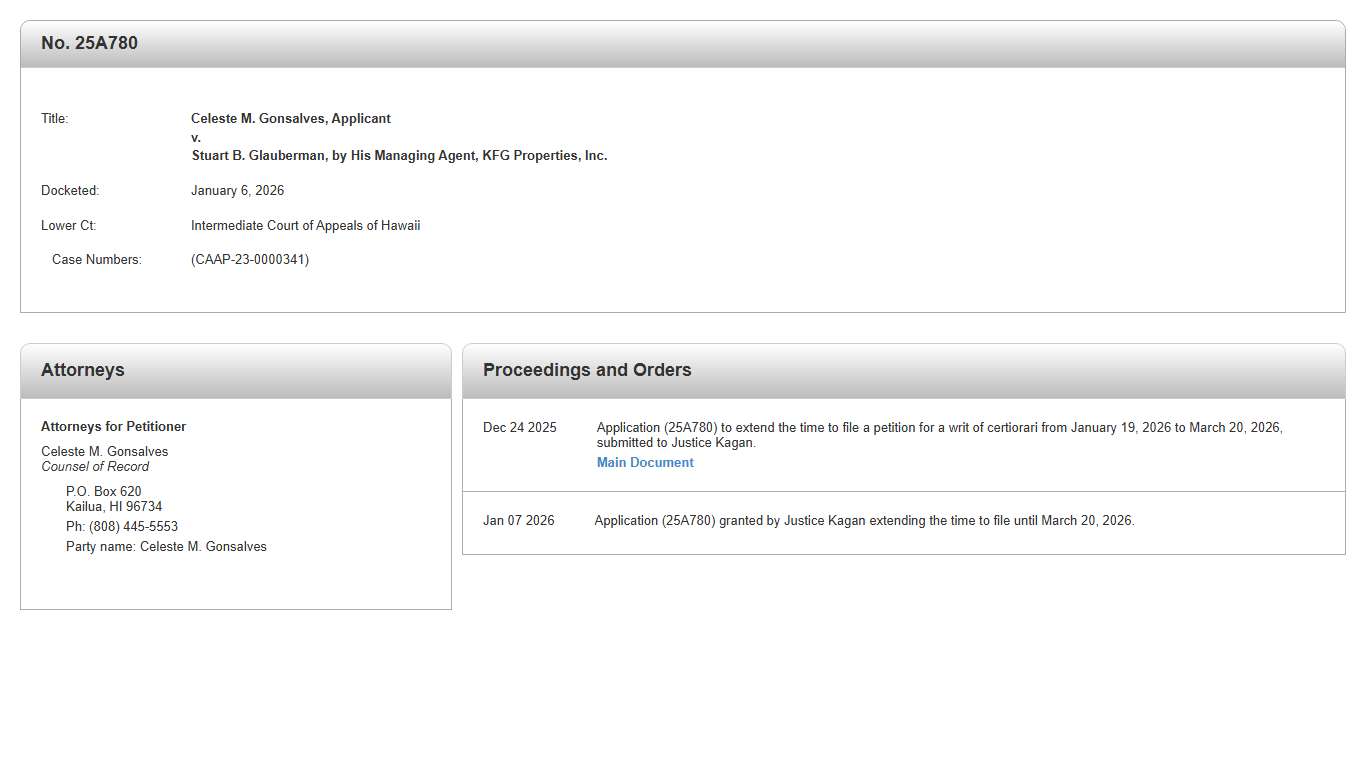Image resolution: width=1366 pixels, height=768 pixels.
Task: Click the docketed date January 6, 2026
Action: [x=237, y=191]
